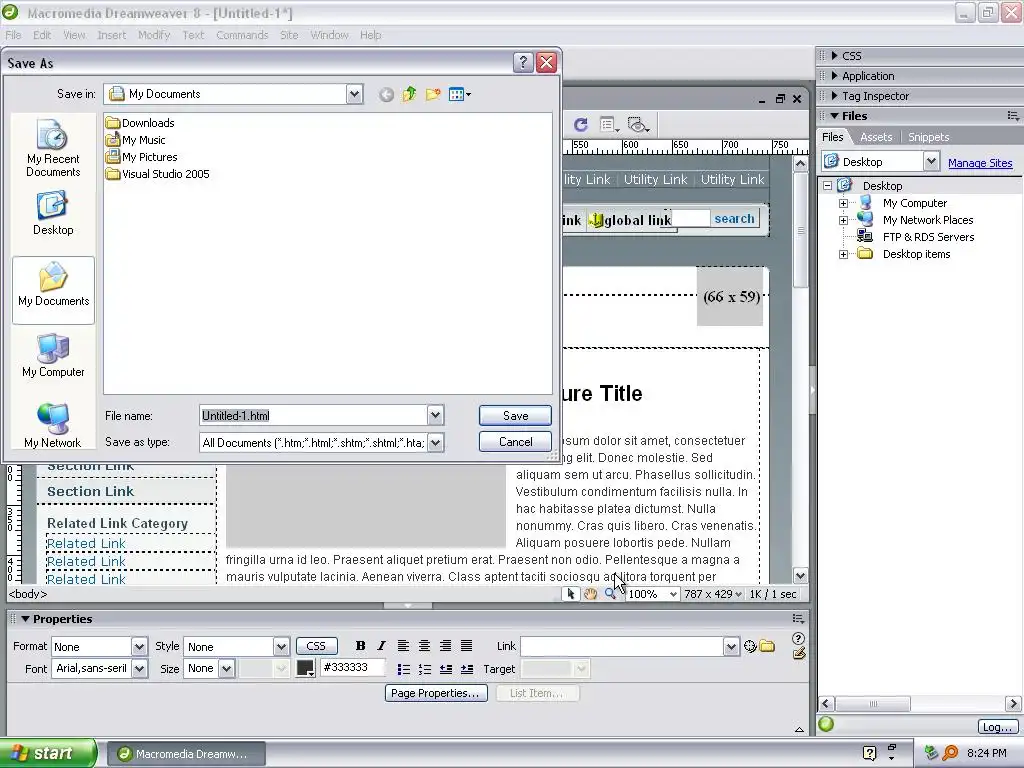Apply italic formatting in Properties
1024x768 pixels.
point(381,646)
